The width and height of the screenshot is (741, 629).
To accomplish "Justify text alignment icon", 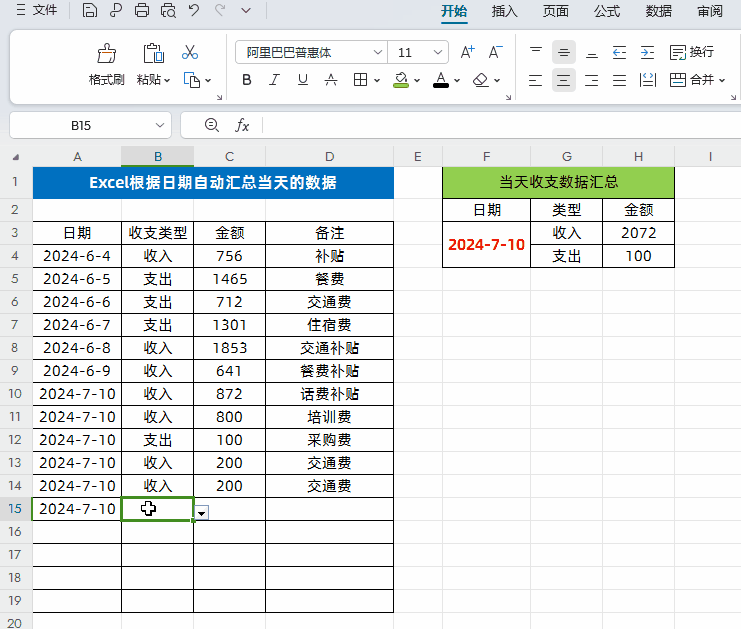I will point(619,80).
